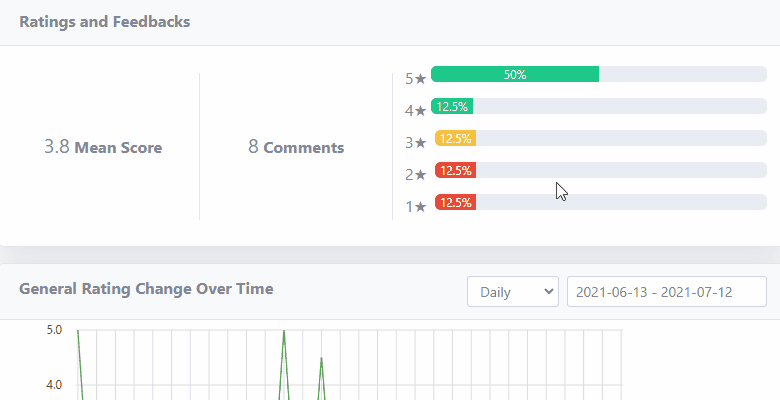
Task: Click the Ratings and Feedbacks heading
Action: tap(104, 22)
